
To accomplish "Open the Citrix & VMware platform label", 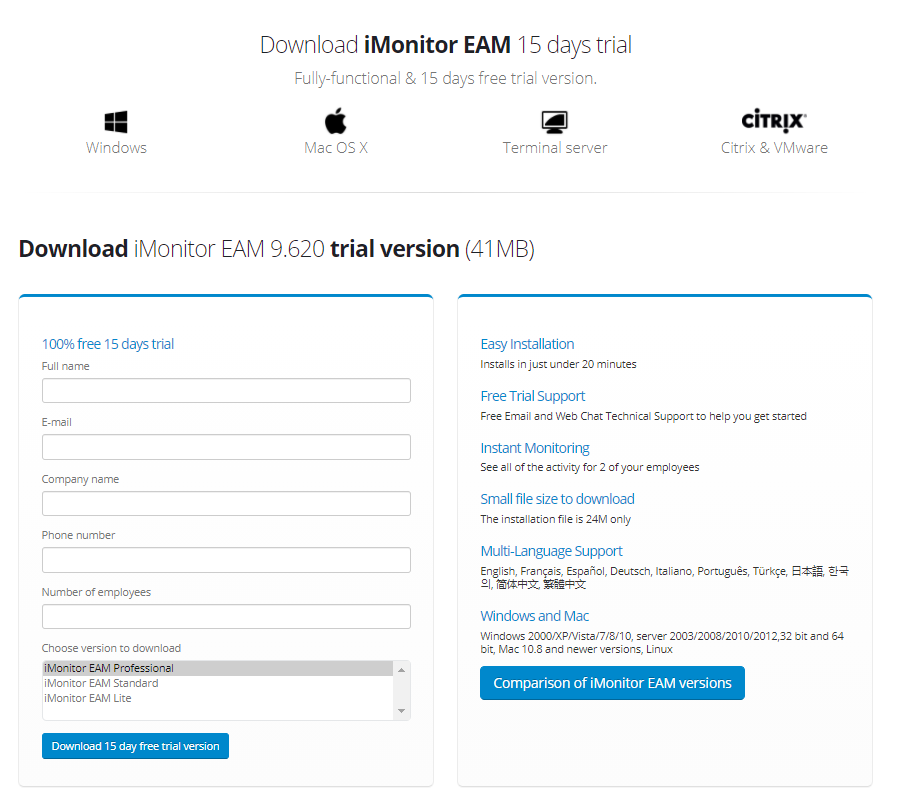I will (x=774, y=148).
